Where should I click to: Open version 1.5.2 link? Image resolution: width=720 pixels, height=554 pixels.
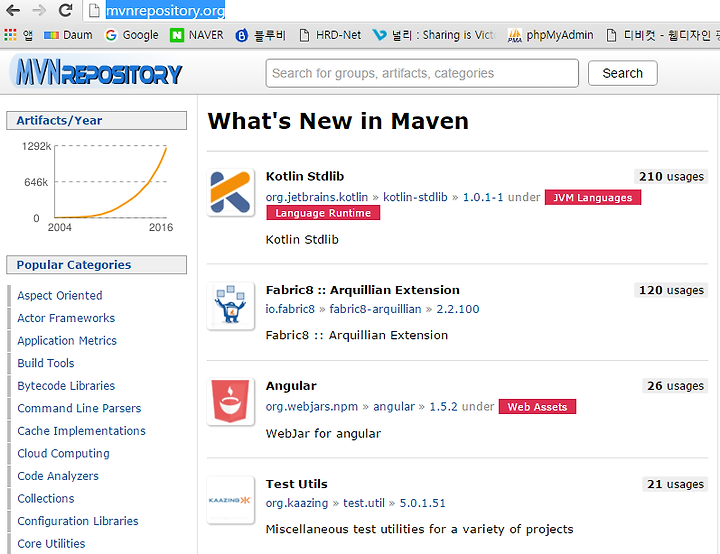click(444, 407)
